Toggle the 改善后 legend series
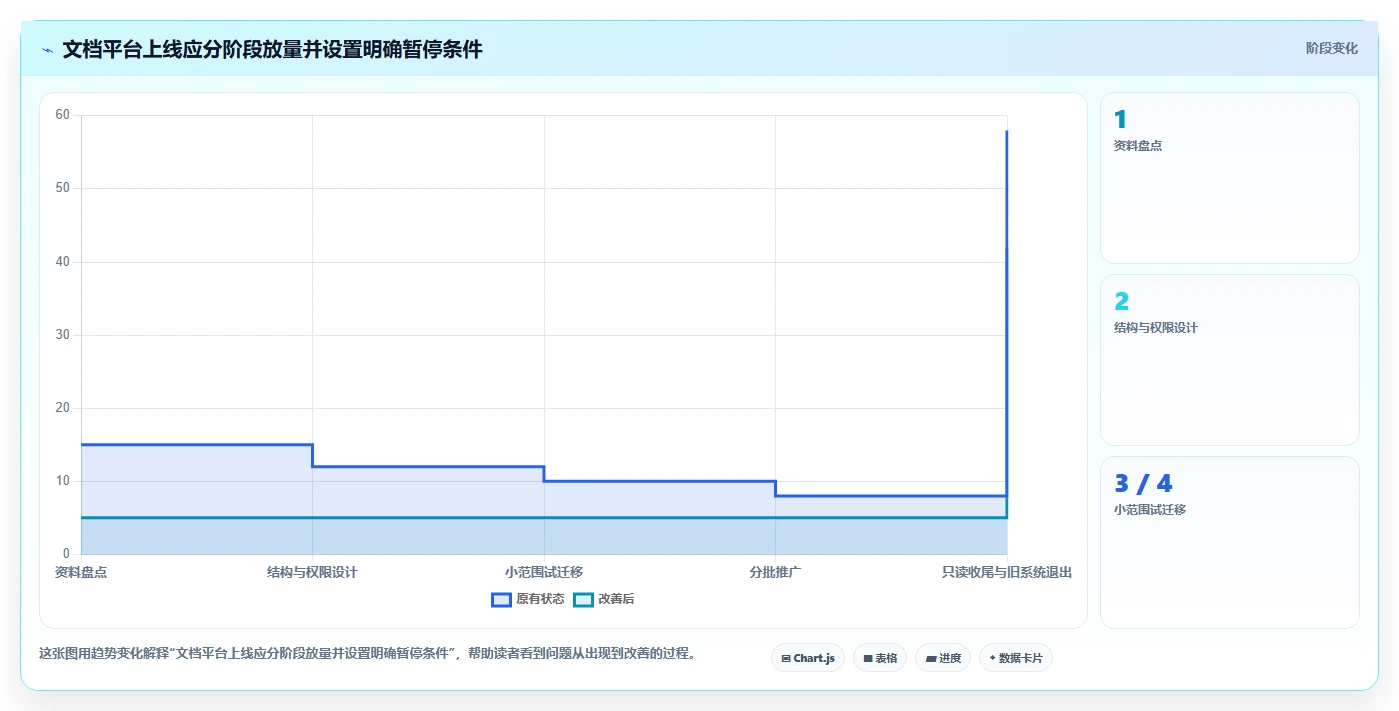The image size is (1399, 711). click(604, 599)
